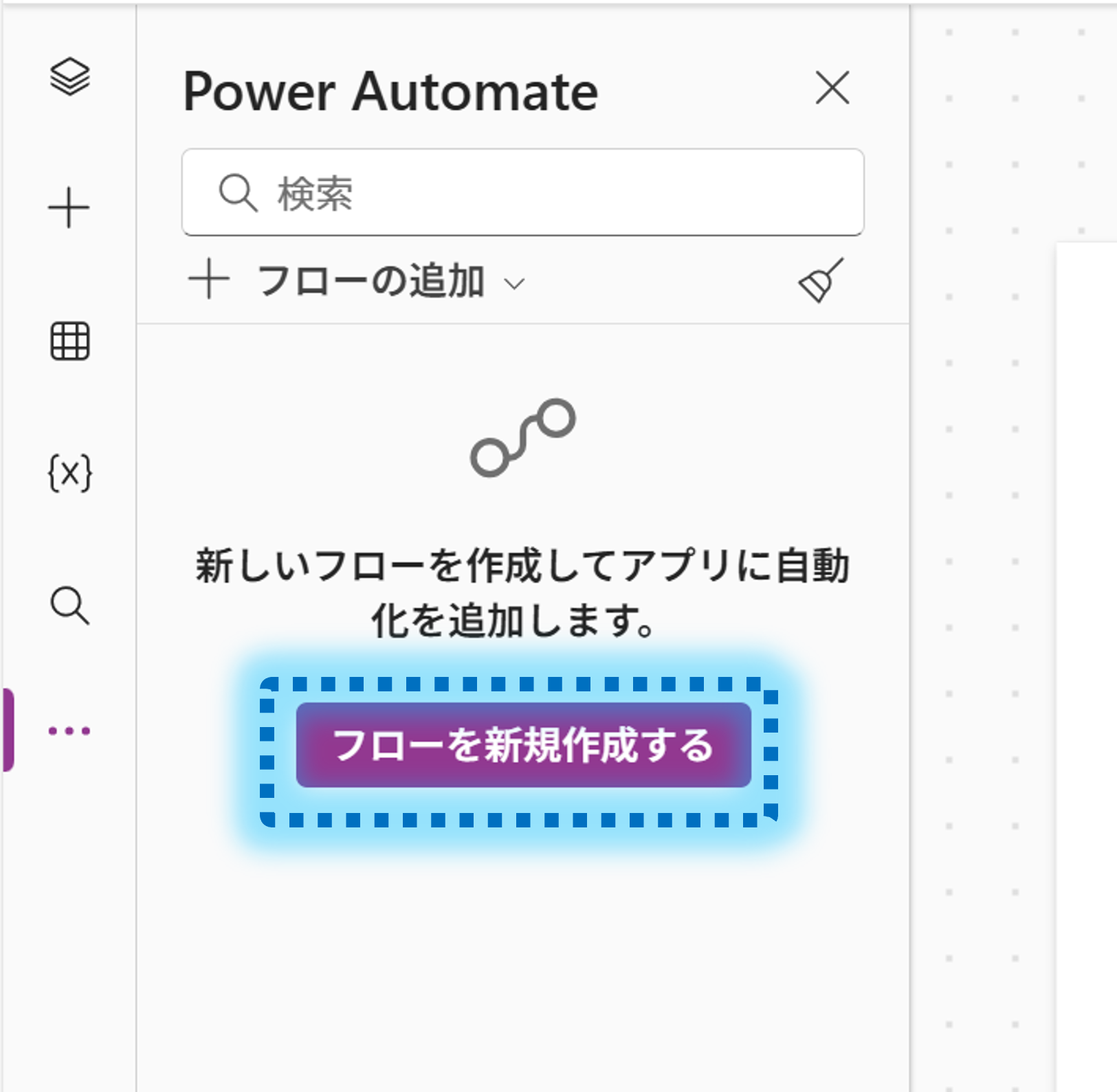Viewport: 1117px width, 1092px height.
Task: Open the Variables {x} icon
Action: (x=70, y=473)
